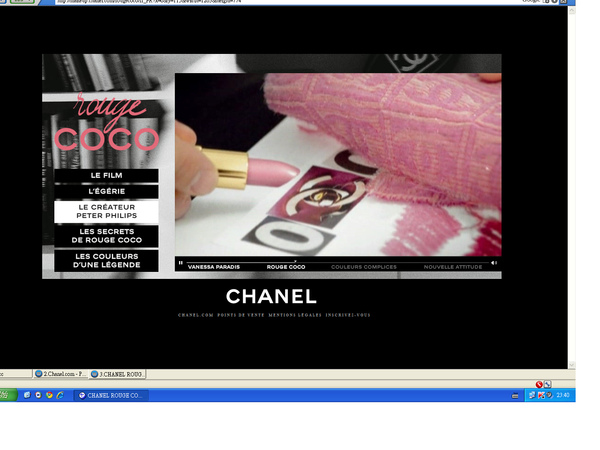Select the CHANEL ROUGE CO... taskbar button
Image resolution: width=600 pixels, height=450 pixels.
pos(111,395)
